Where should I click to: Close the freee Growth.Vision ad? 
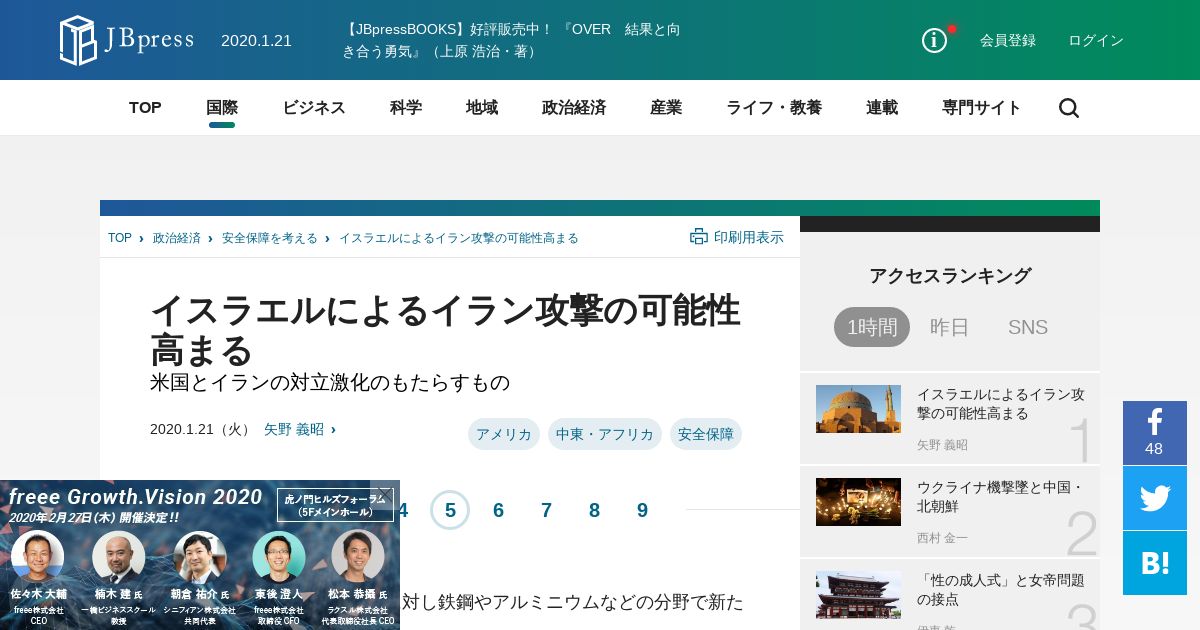coord(385,493)
